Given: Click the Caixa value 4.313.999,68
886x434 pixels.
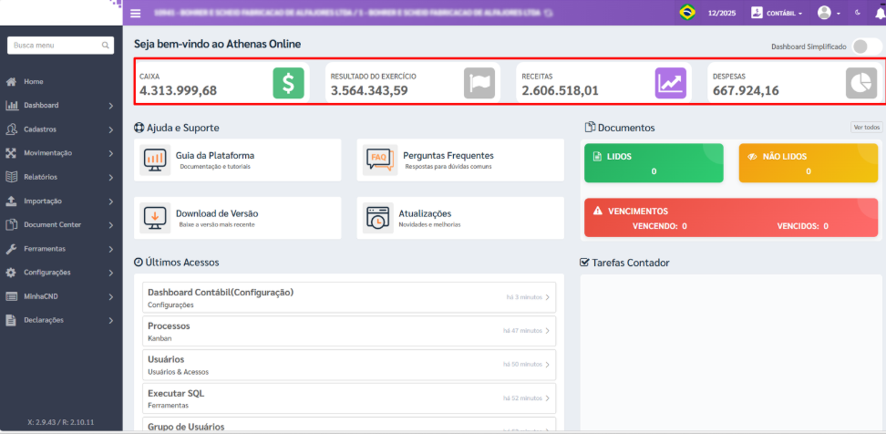Looking at the screenshot, I should pos(178,90).
